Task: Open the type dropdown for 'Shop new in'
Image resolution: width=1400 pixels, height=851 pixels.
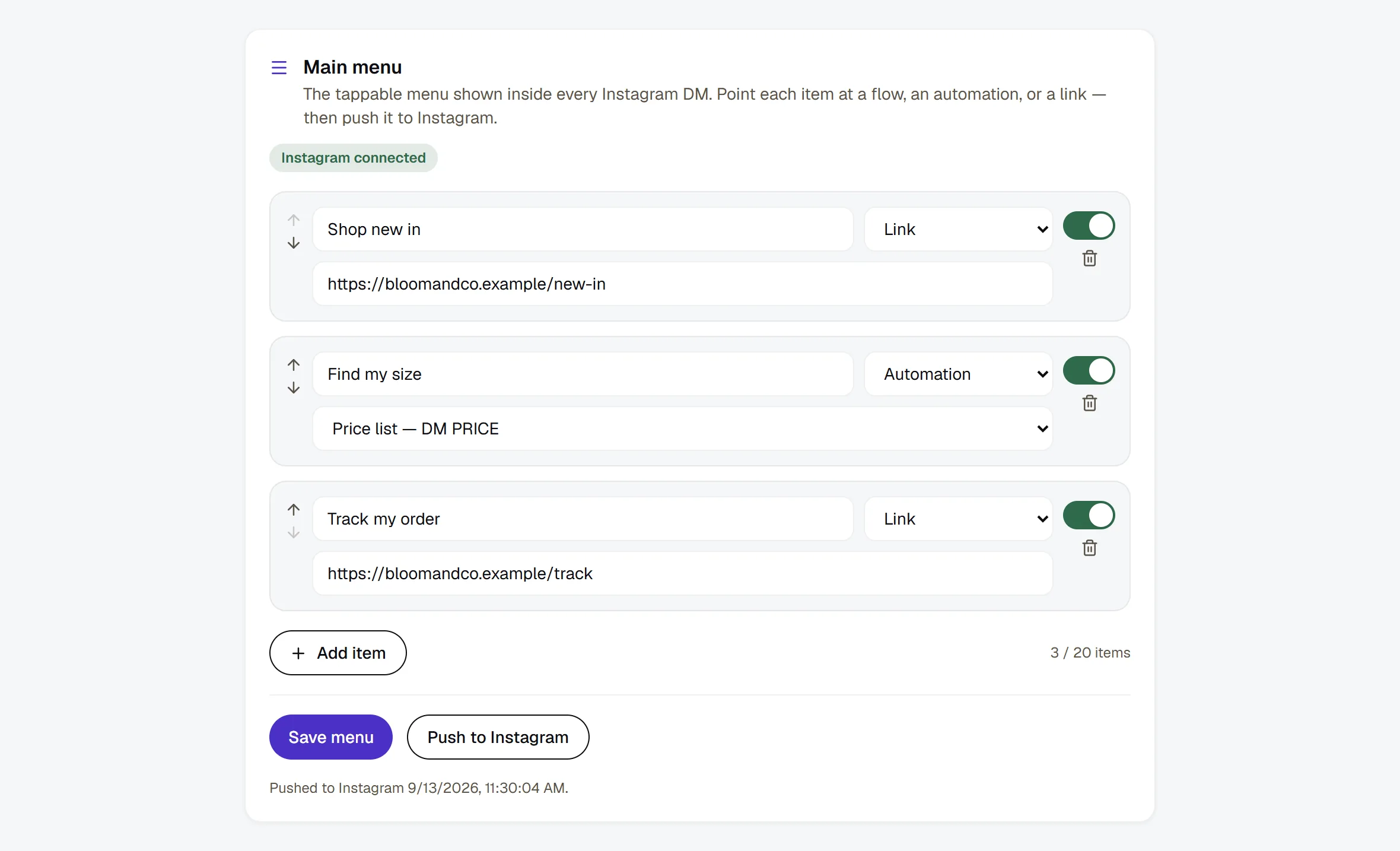Action: pos(959,229)
